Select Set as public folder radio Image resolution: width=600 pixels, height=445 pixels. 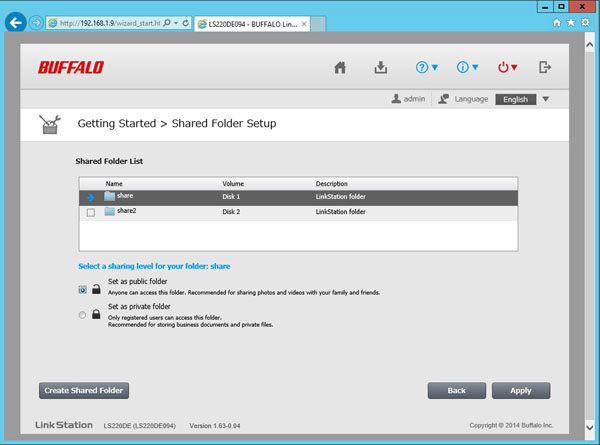click(82, 290)
